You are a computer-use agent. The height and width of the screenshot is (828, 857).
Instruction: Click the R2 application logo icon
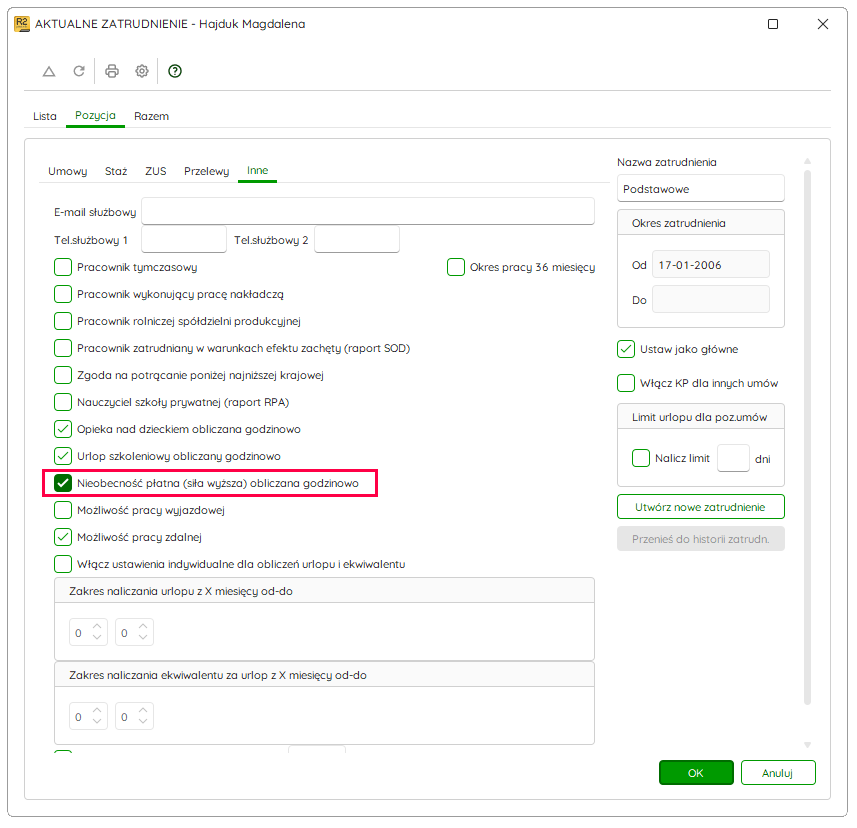[x=22, y=24]
